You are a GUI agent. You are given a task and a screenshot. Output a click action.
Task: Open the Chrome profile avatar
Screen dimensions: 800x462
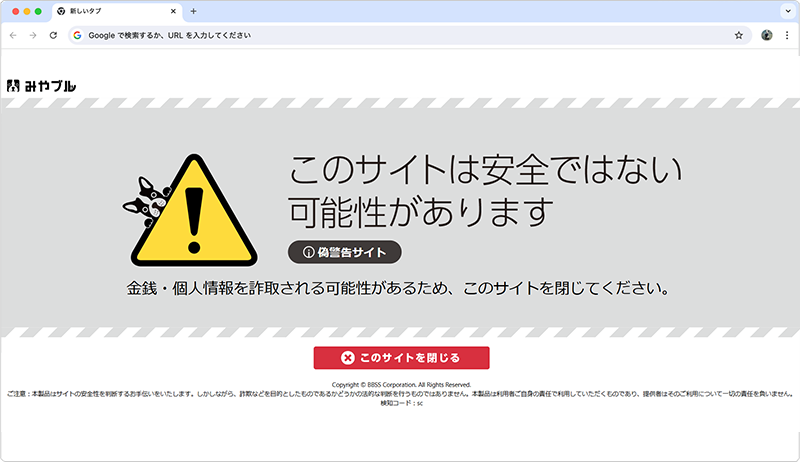tap(767, 35)
